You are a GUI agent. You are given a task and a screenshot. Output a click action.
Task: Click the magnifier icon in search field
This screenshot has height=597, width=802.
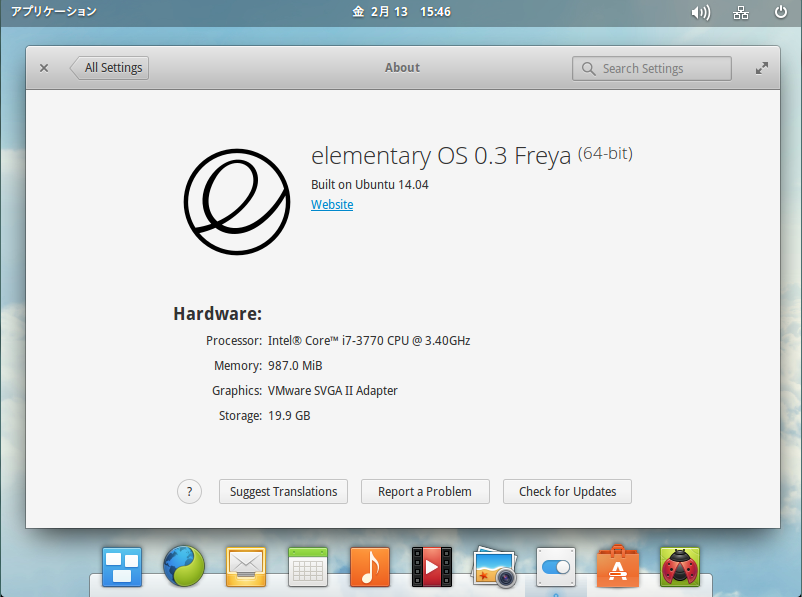click(589, 69)
